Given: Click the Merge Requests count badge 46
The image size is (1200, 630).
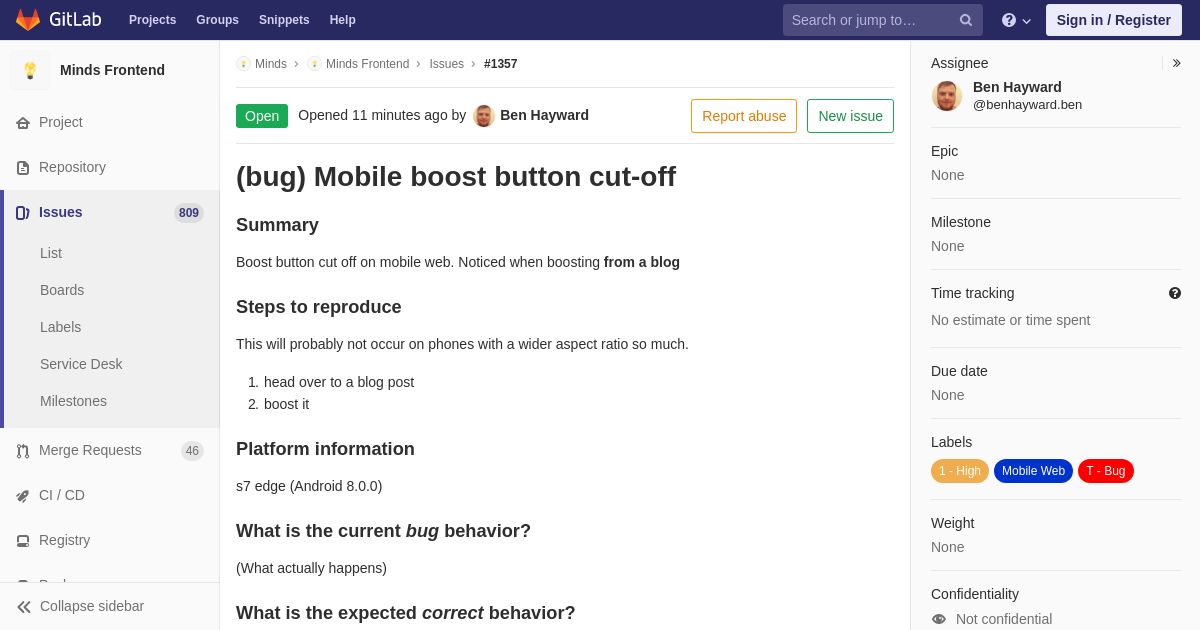Looking at the screenshot, I should 192,451.
